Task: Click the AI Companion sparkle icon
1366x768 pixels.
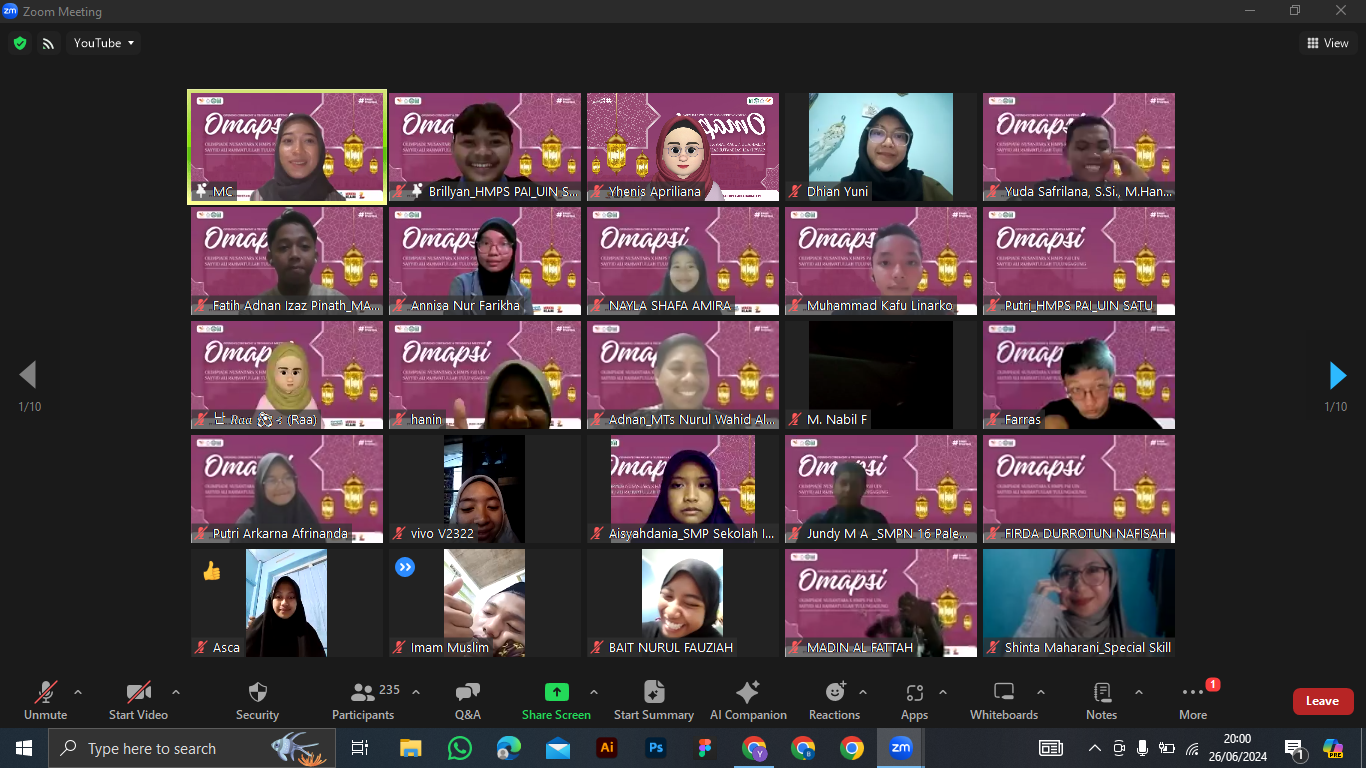Action: point(747,693)
